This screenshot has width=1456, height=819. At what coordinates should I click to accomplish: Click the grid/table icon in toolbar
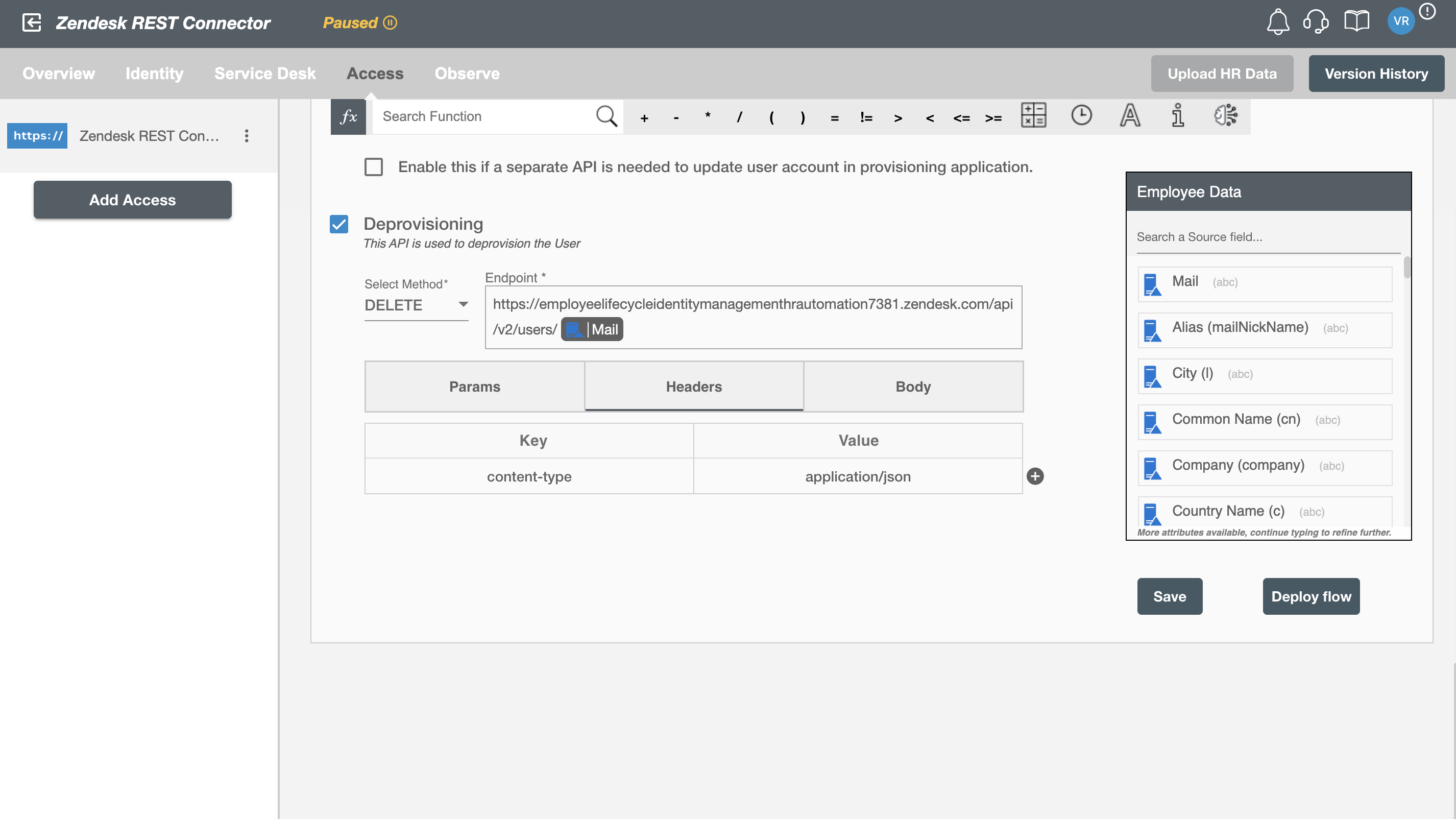(x=1033, y=116)
